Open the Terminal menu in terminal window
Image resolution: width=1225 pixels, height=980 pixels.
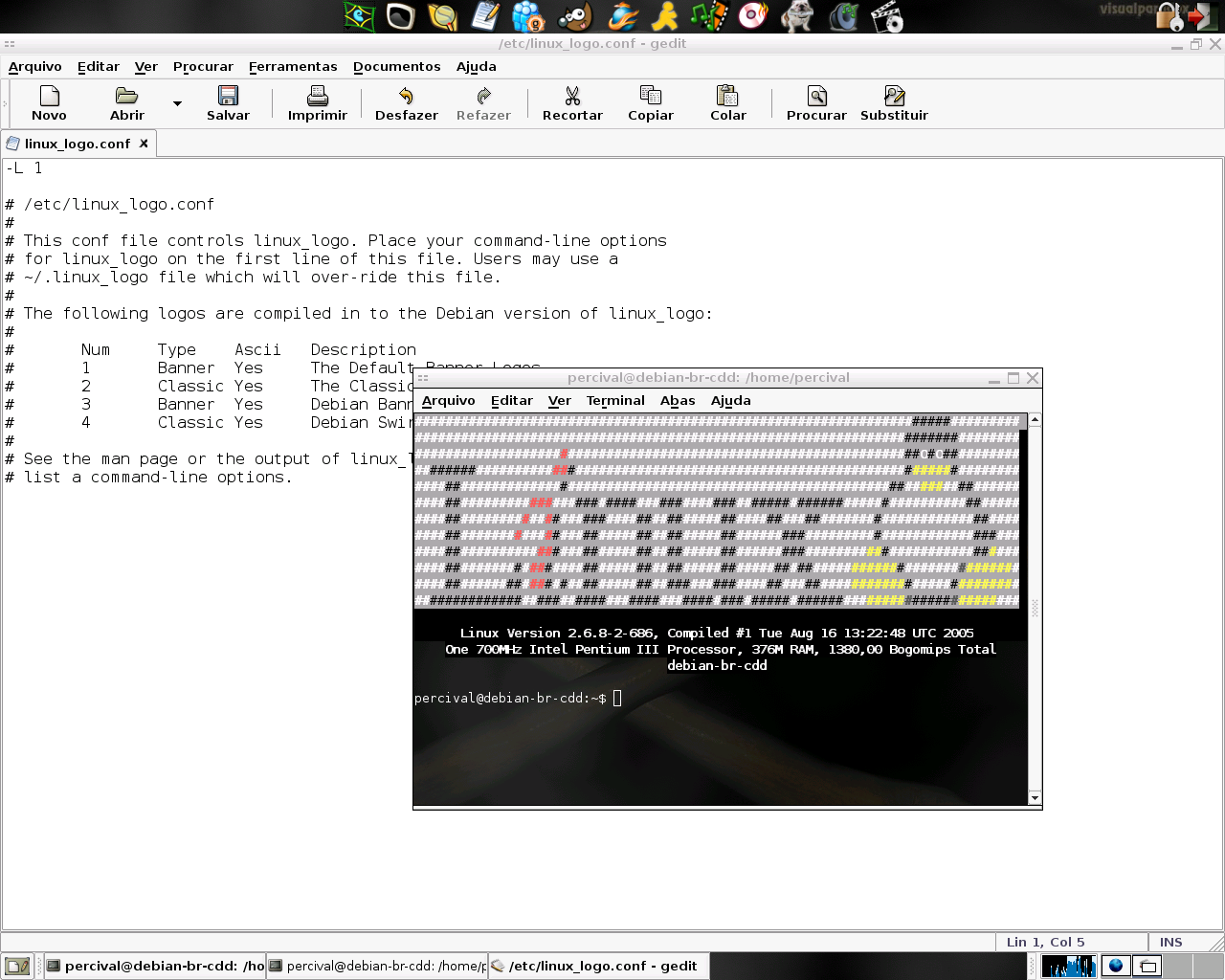[615, 400]
